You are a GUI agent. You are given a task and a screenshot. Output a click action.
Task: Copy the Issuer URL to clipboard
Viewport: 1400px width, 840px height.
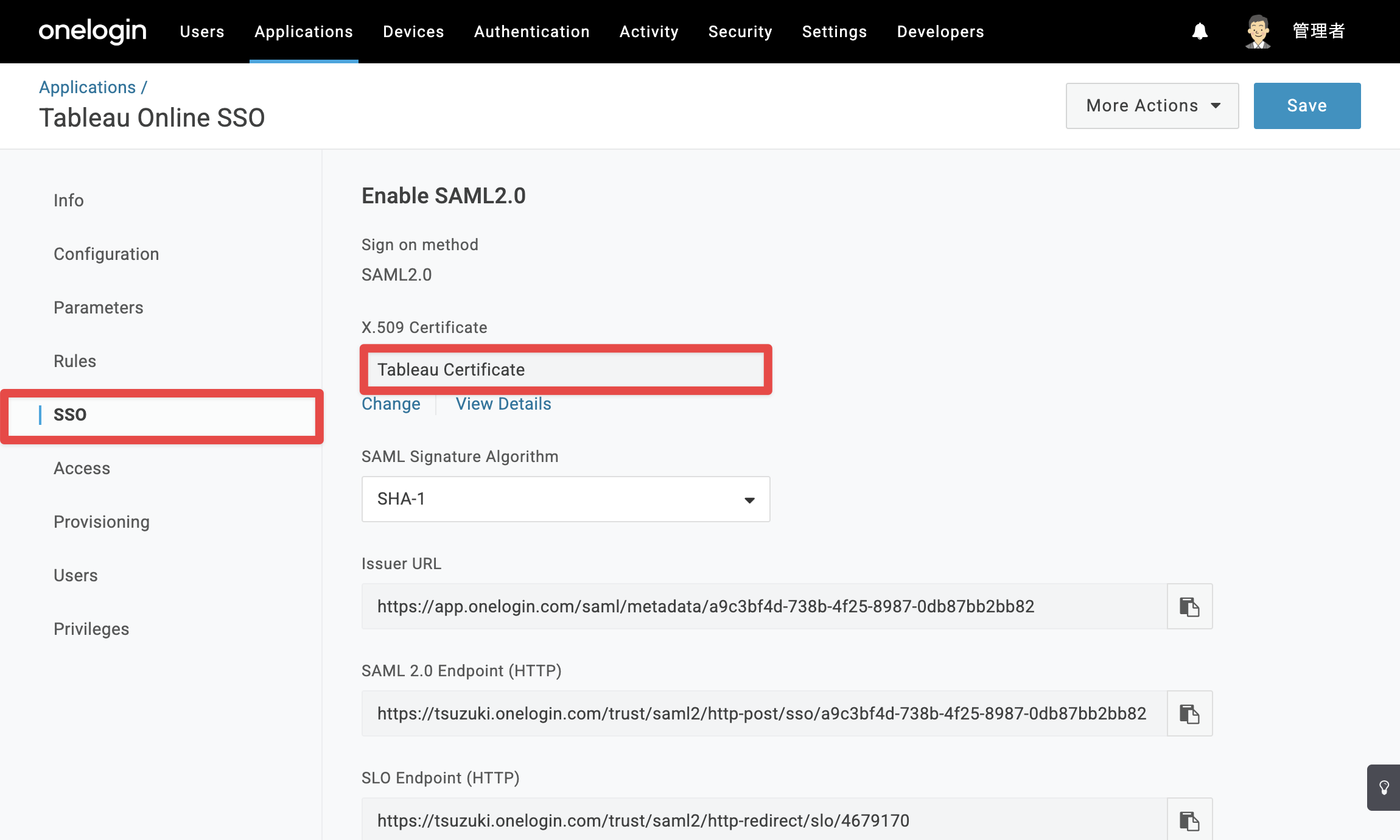click(1189, 606)
